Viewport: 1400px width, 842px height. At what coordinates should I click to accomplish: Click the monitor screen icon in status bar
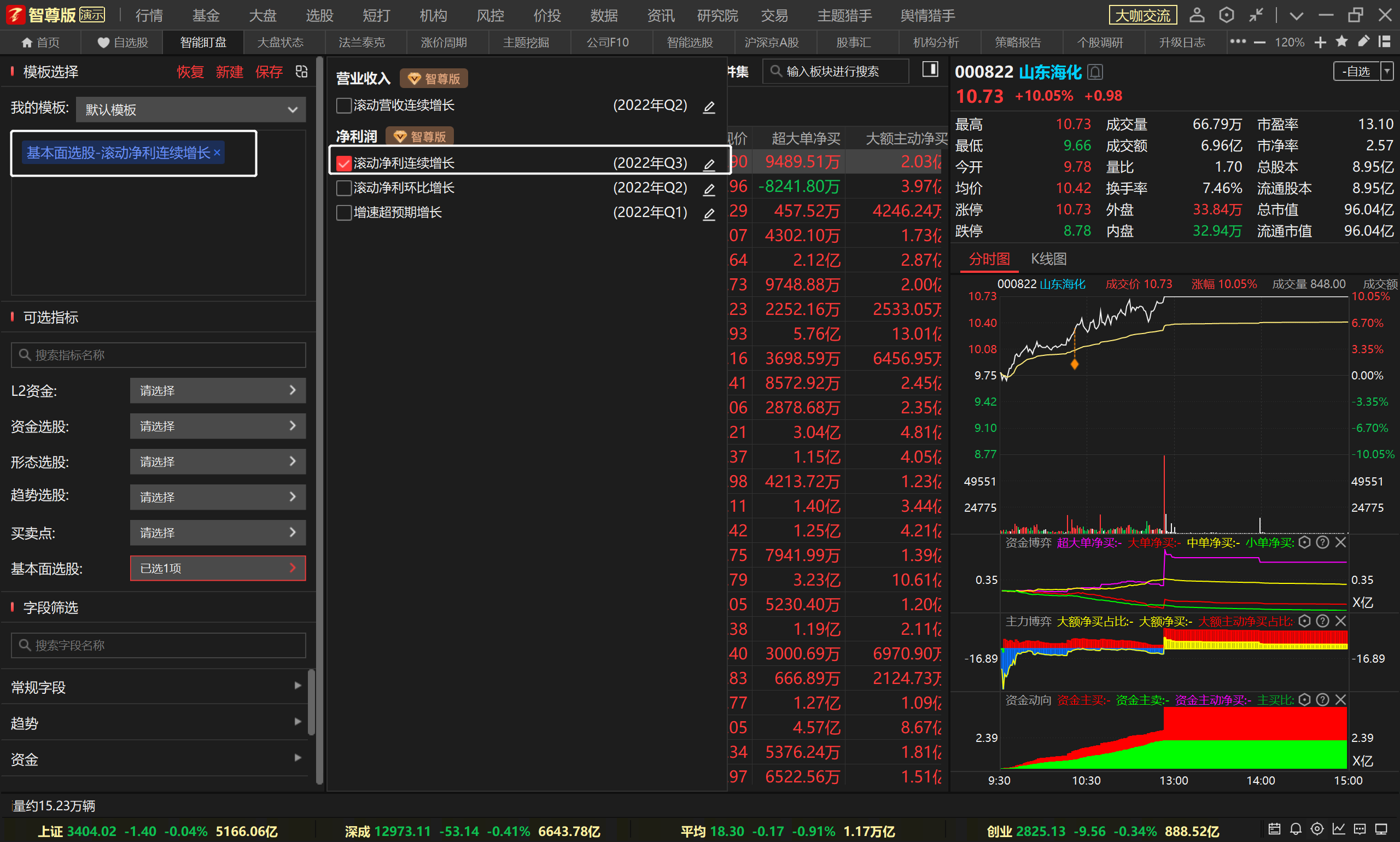(1381, 829)
